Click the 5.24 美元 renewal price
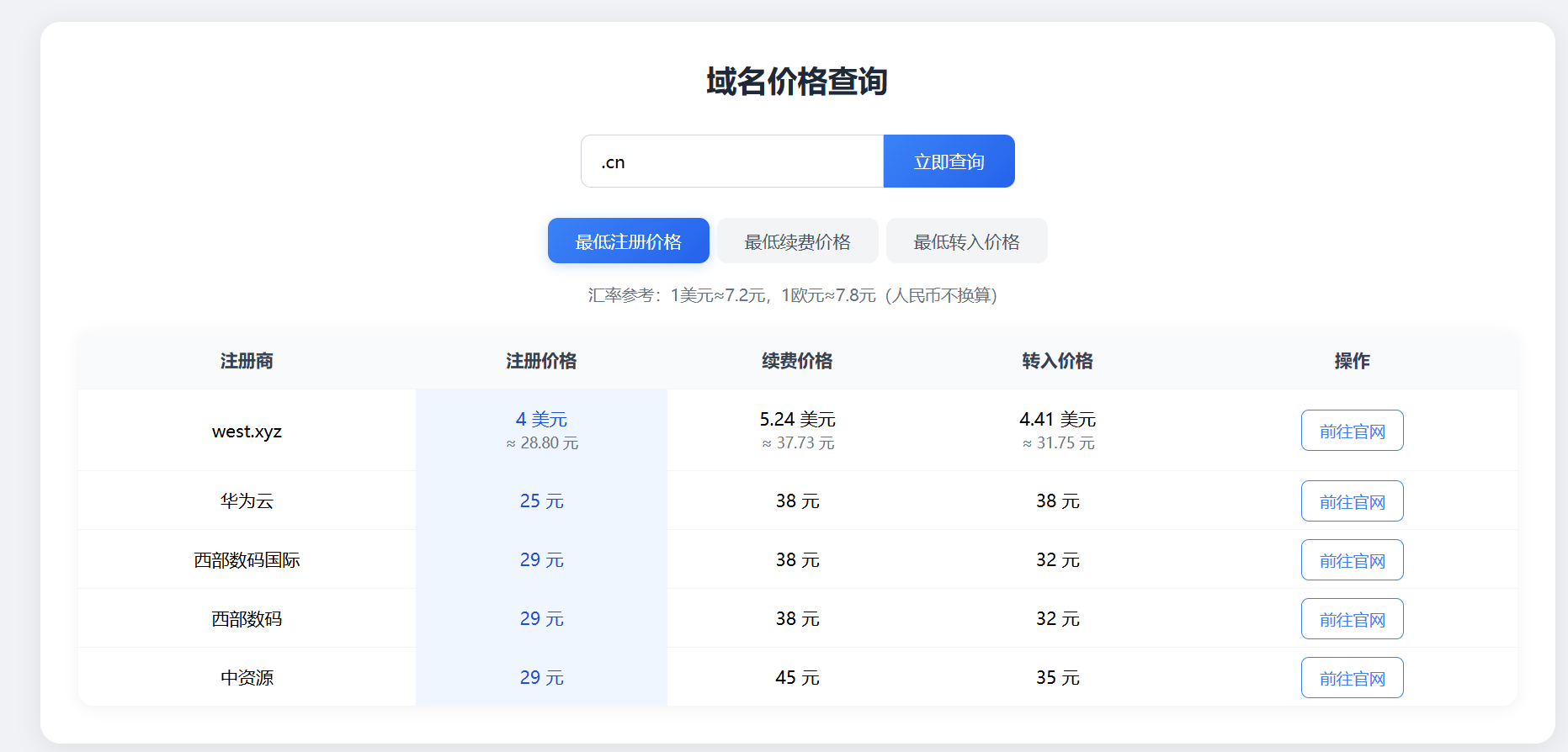Image resolution: width=1568 pixels, height=752 pixels. 797,419
